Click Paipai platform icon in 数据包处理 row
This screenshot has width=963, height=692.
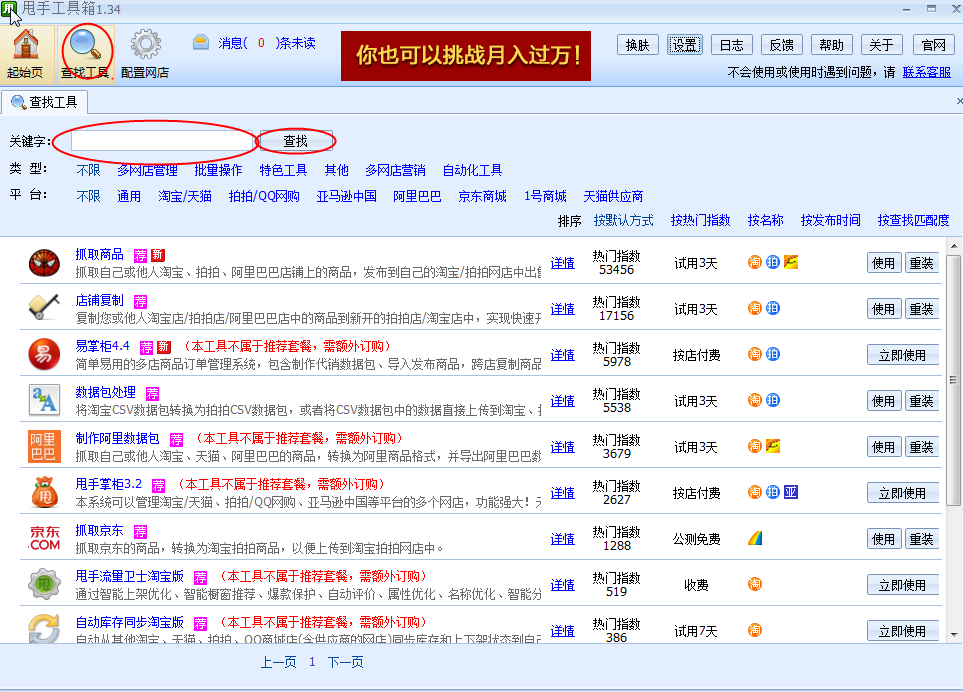[773, 400]
